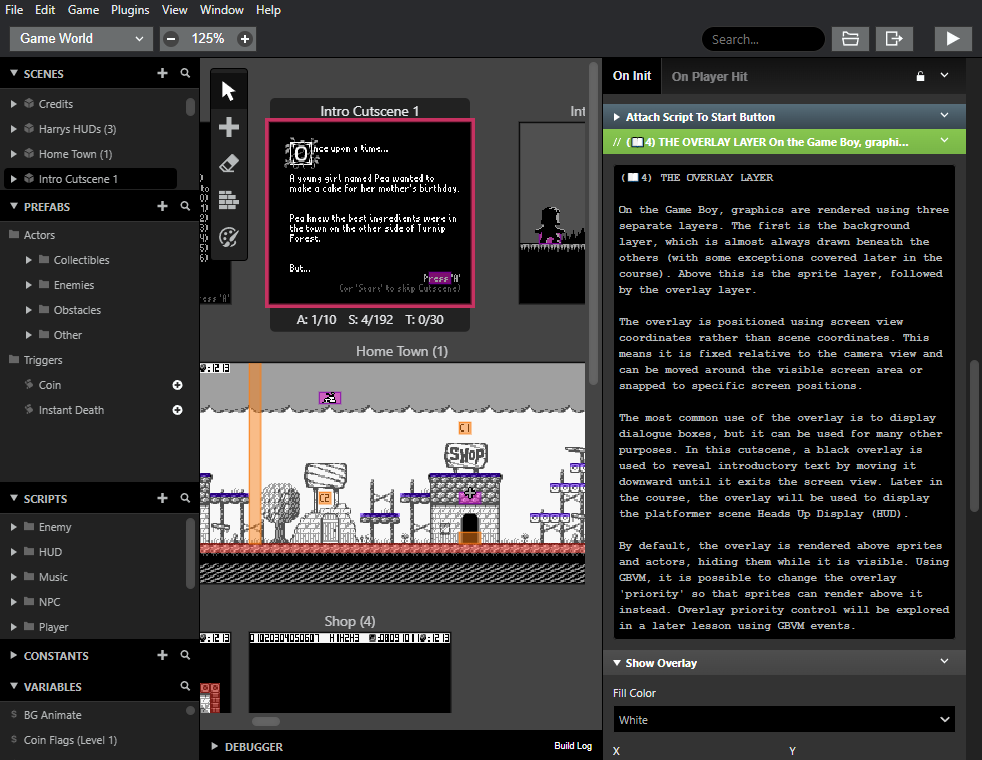Open the File menu
The image size is (982, 760).
[x=14, y=10]
